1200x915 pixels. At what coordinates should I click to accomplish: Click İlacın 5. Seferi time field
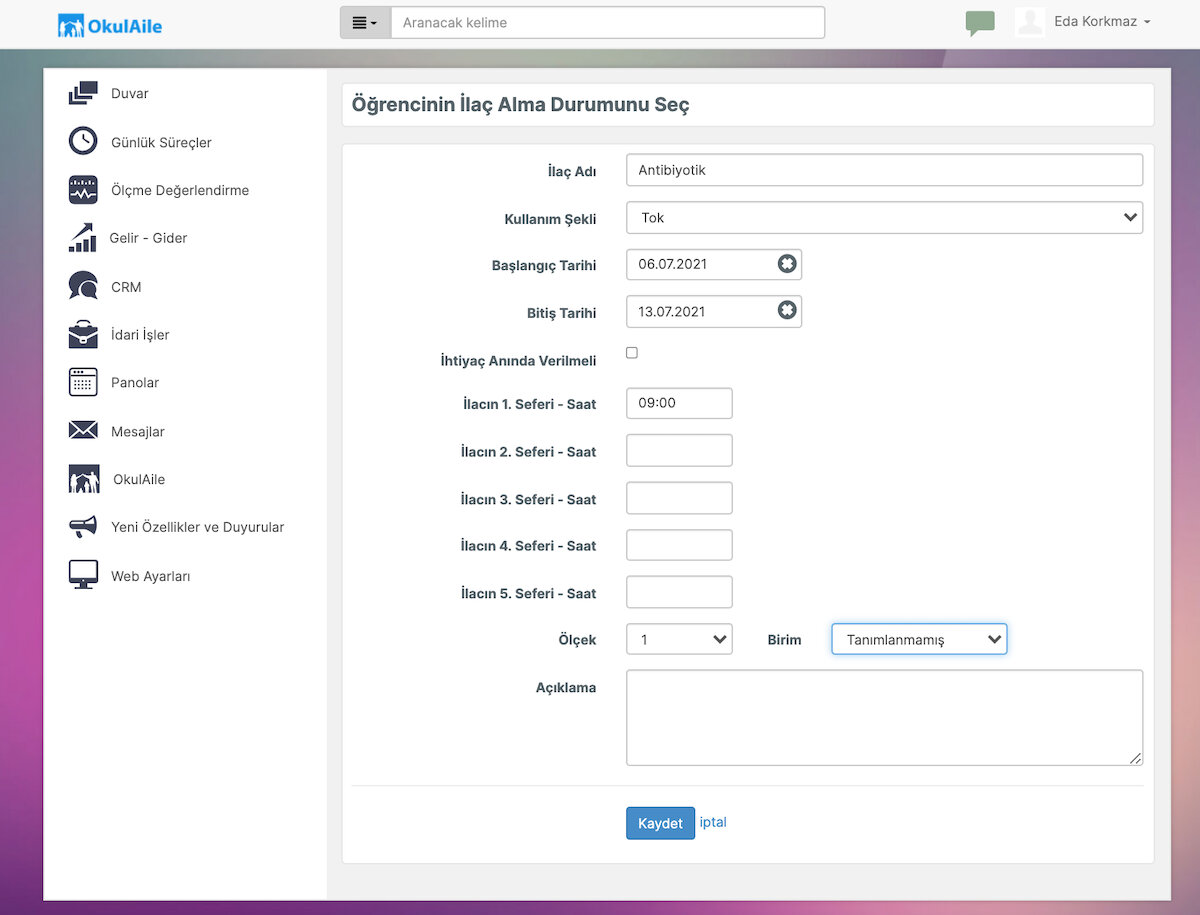coord(679,592)
